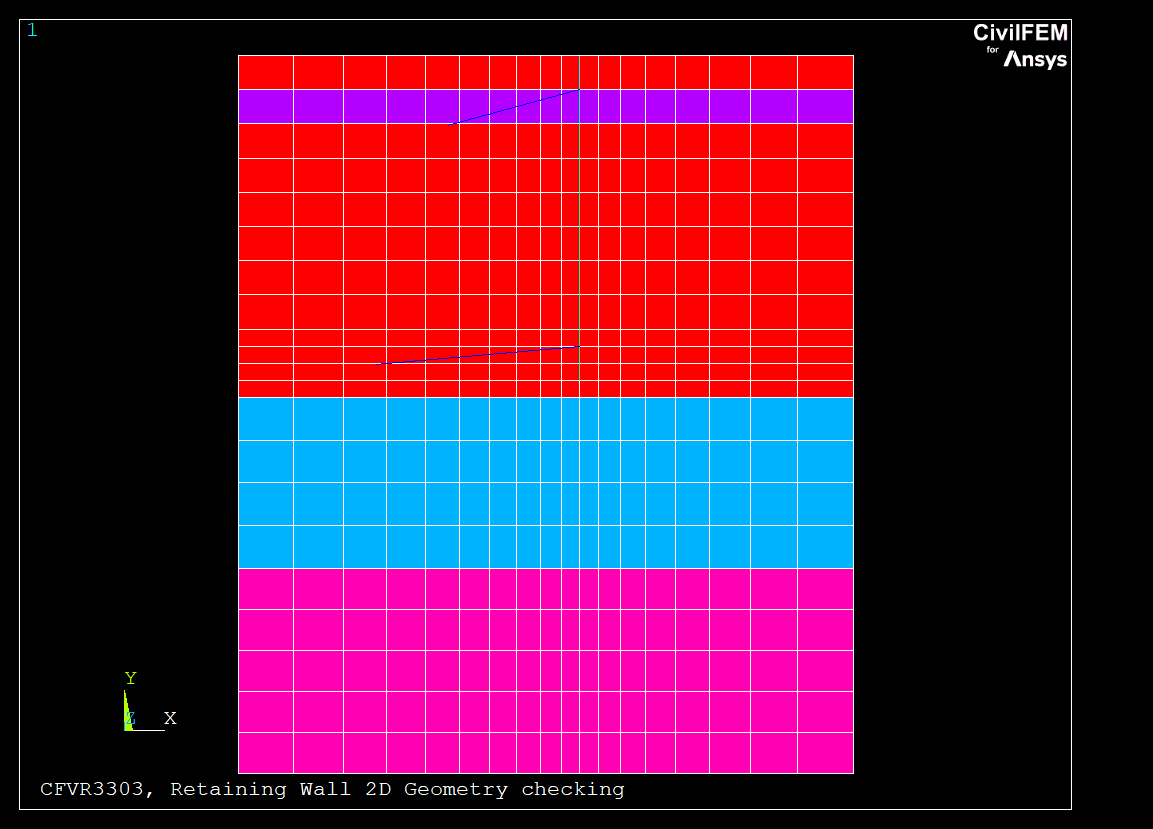The image size is (1153, 829).
Task: Click the CFVR3303 Retaining Wall title text
Action: coord(332,789)
